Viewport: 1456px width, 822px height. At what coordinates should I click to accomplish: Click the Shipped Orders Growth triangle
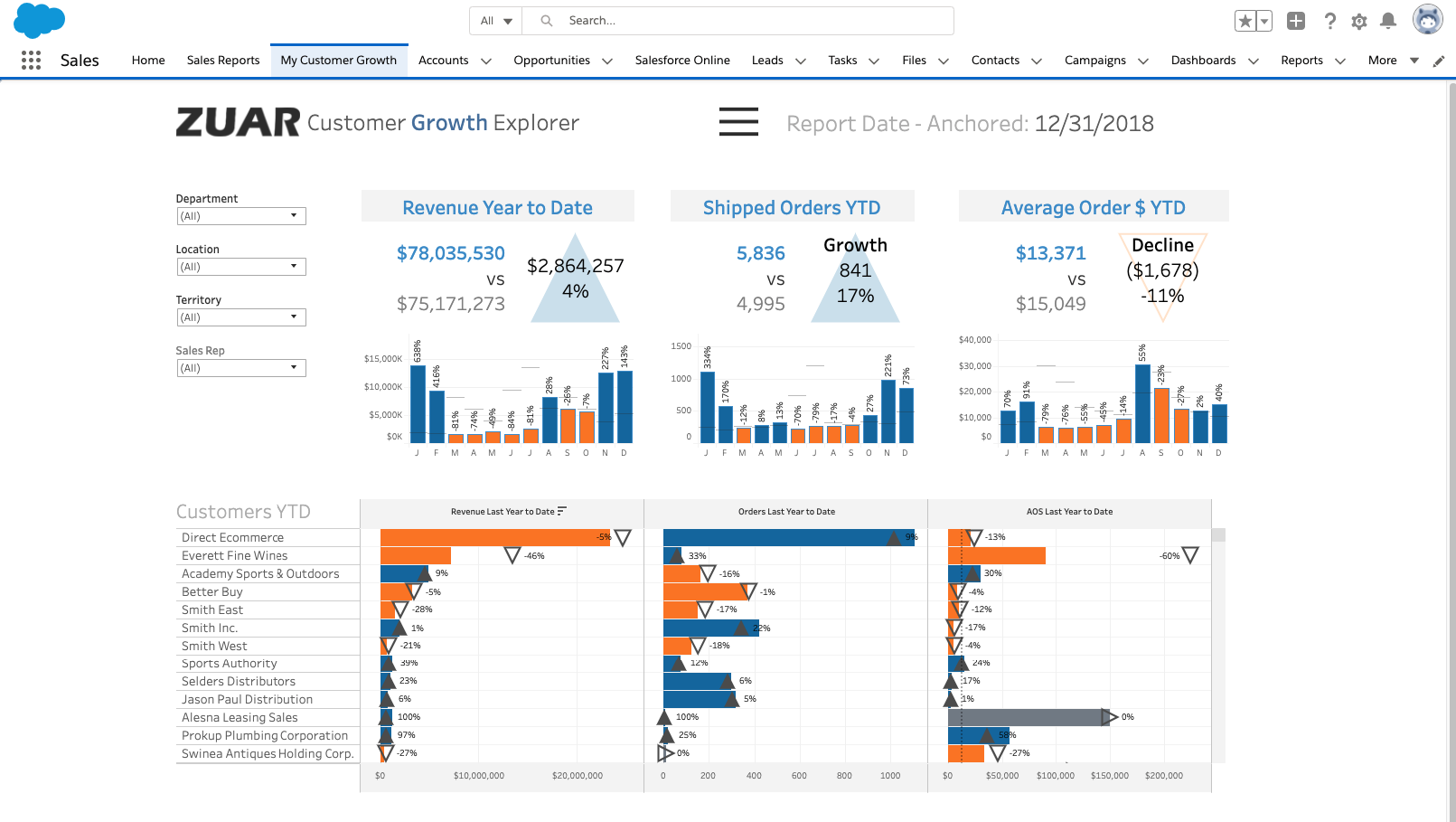855,279
